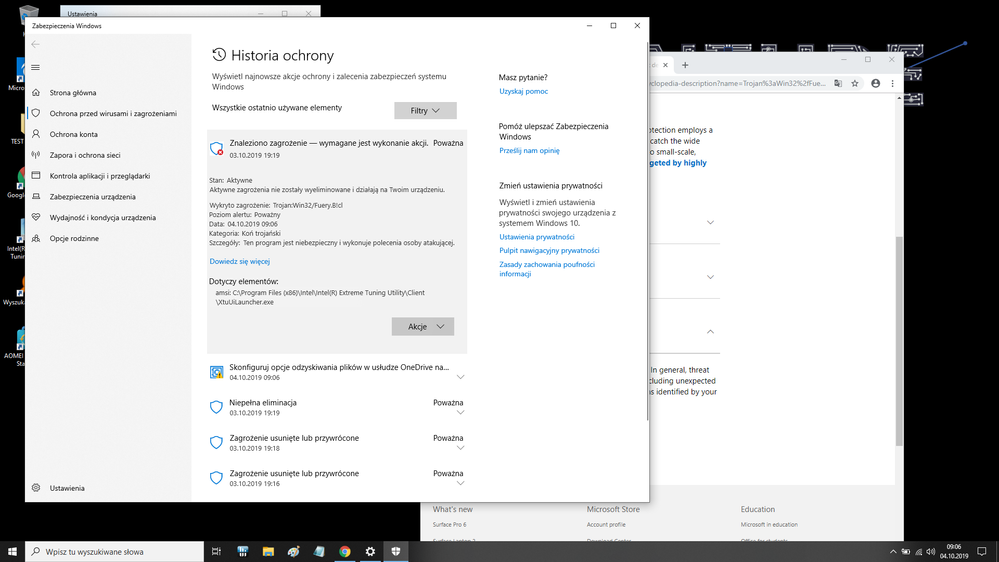Collapse the open section chevron in browser page
The width and height of the screenshot is (999, 562).
tap(710, 331)
